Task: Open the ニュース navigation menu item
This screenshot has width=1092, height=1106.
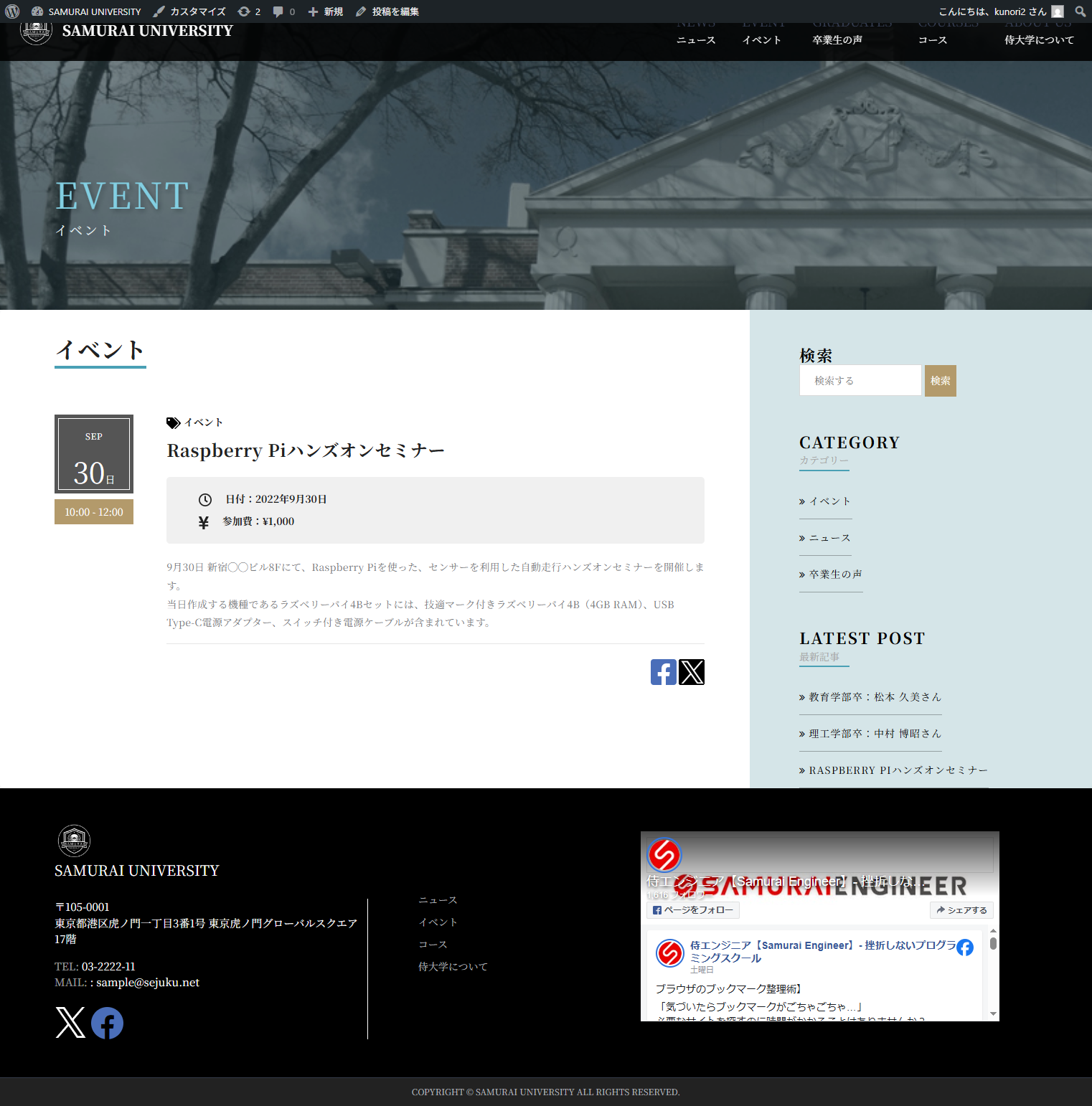Action: 696,40
